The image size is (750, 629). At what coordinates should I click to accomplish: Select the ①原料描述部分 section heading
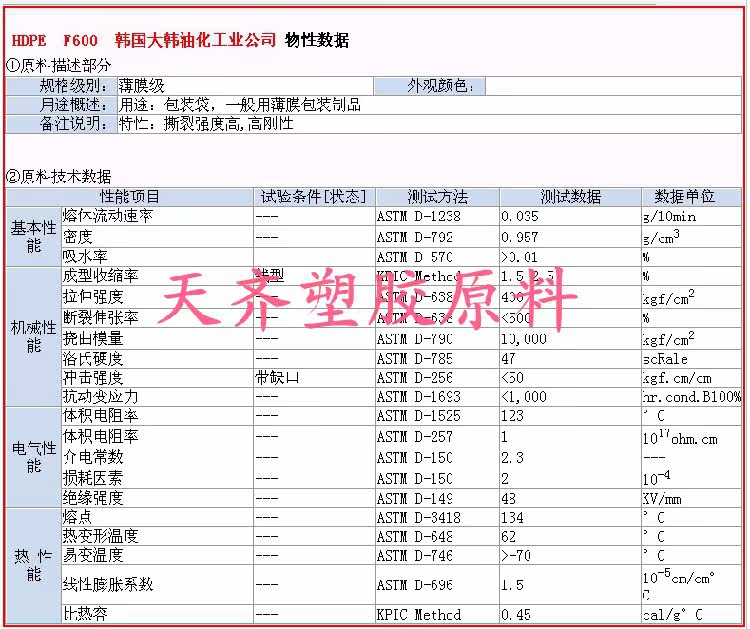coord(59,65)
